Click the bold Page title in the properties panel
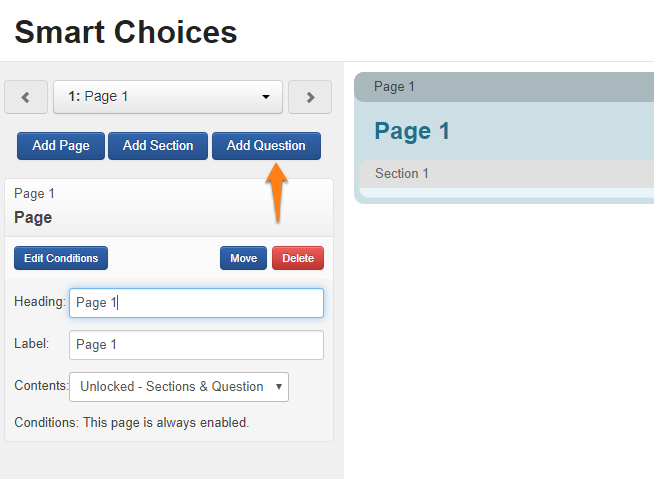The height and width of the screenshot is (479, 654). click(33, 217)
